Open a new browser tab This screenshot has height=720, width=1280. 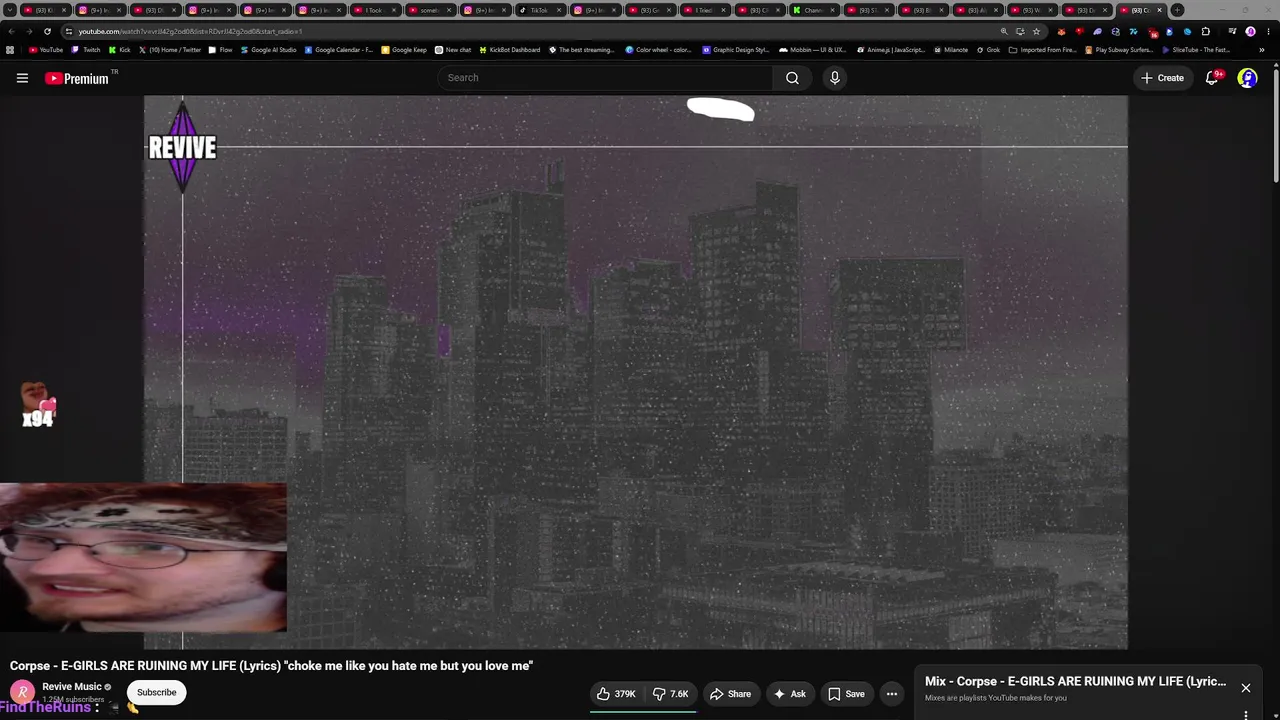click(1177, 10)
